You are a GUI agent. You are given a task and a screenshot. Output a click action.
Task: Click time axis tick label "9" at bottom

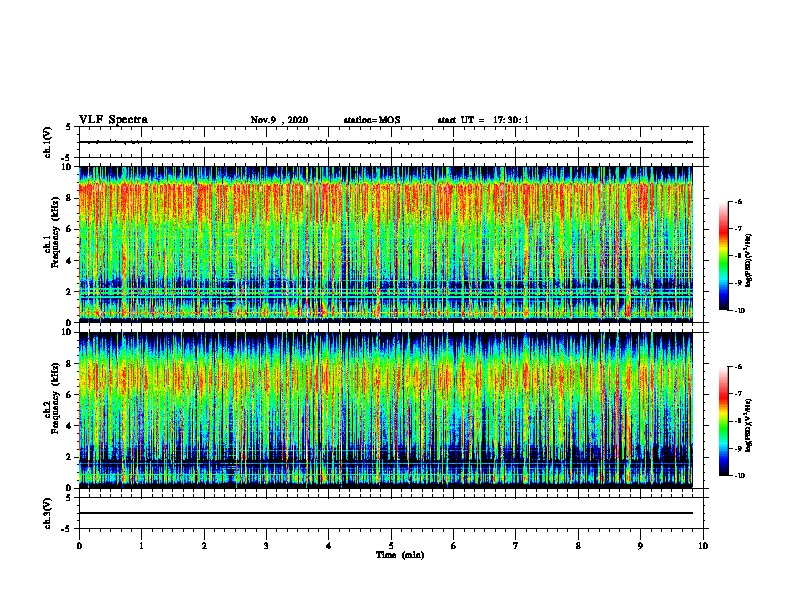(x=640, y=546)
